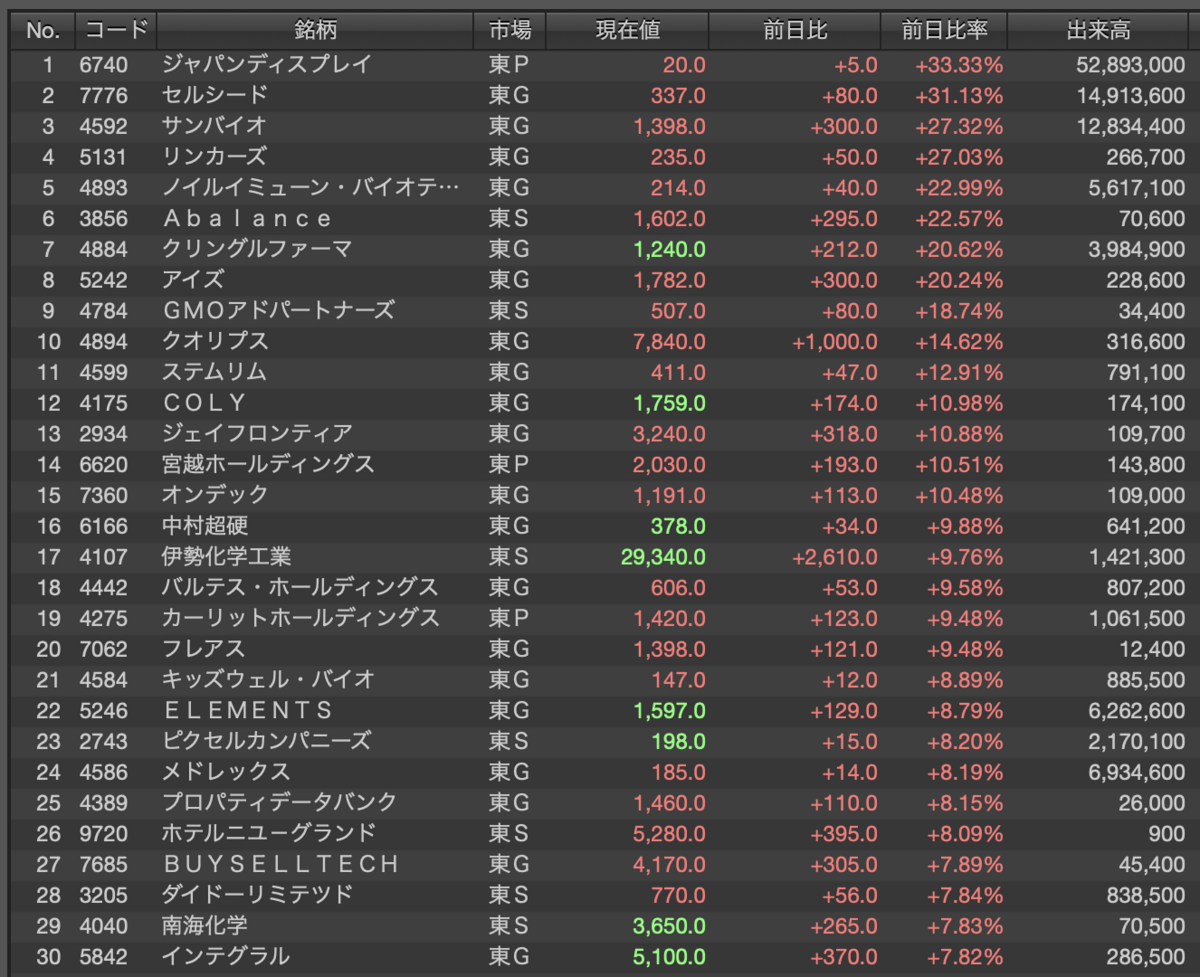Select the インテグラル row
Screen dimensions: 1200x977
pyautogui.click(x=605, y=955)
